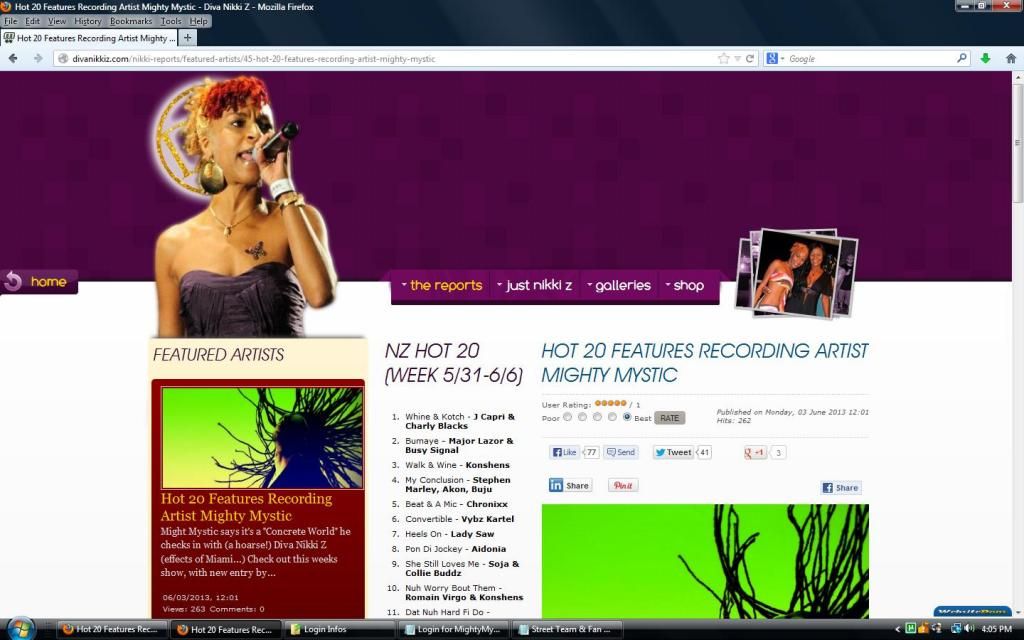This screenshot has height=640, width=1024.
Task: Select the fourth rating radio button
Action: (x=613, y=417)
